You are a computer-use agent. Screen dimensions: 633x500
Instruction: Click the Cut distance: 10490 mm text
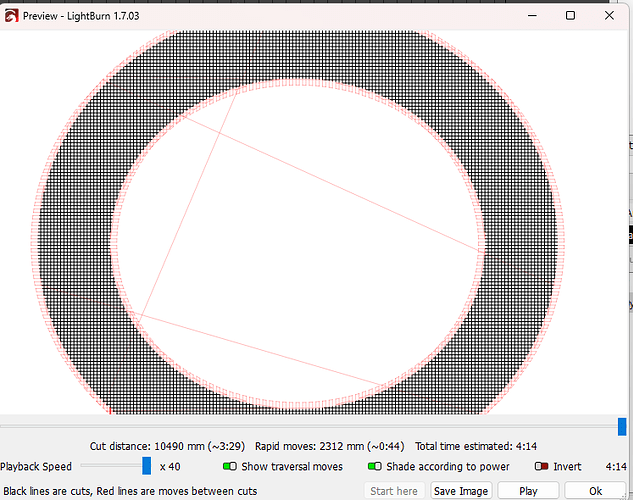tap(167, 446)
